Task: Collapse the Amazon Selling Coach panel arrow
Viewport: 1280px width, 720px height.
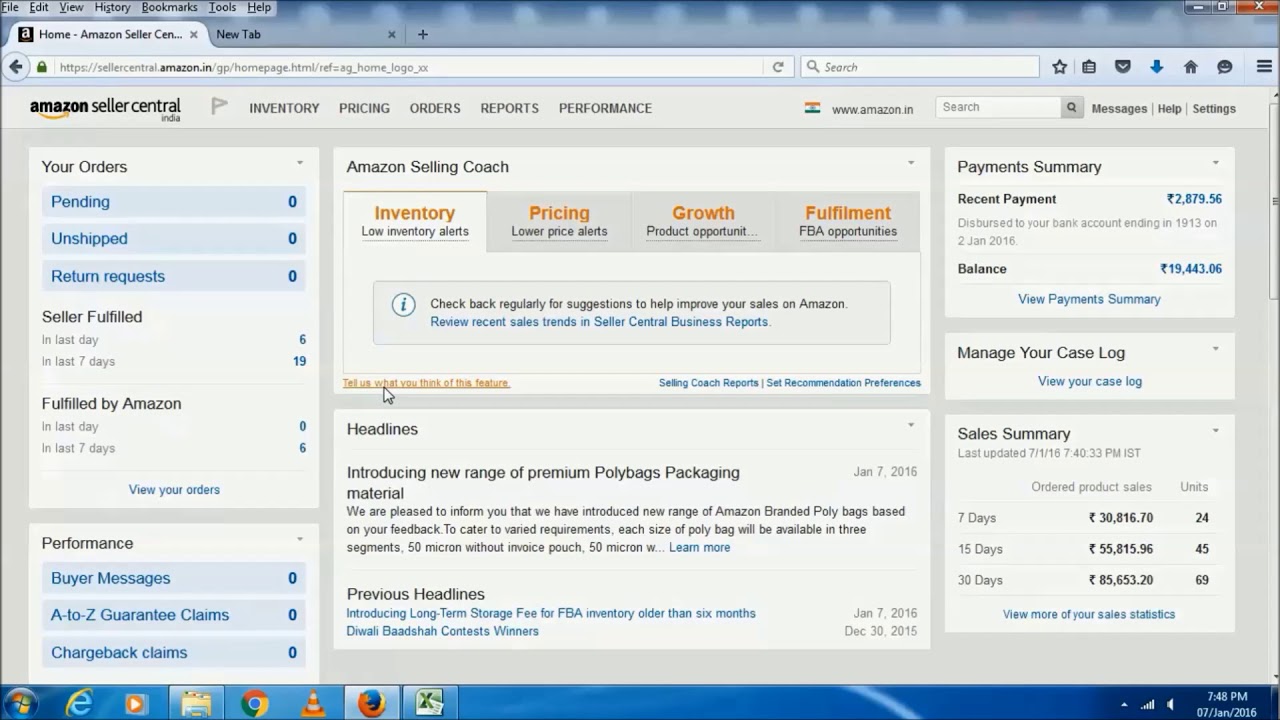Action: coord(911,162)
